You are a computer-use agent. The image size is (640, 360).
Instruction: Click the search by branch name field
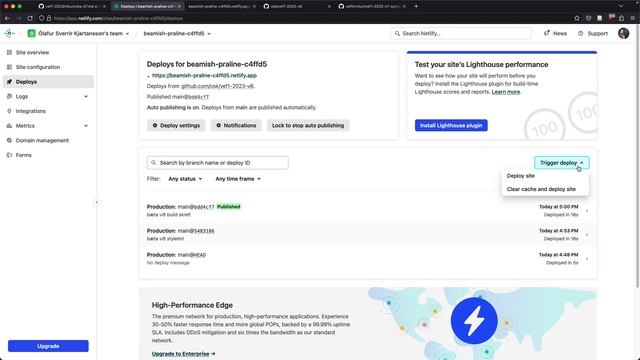218,162
